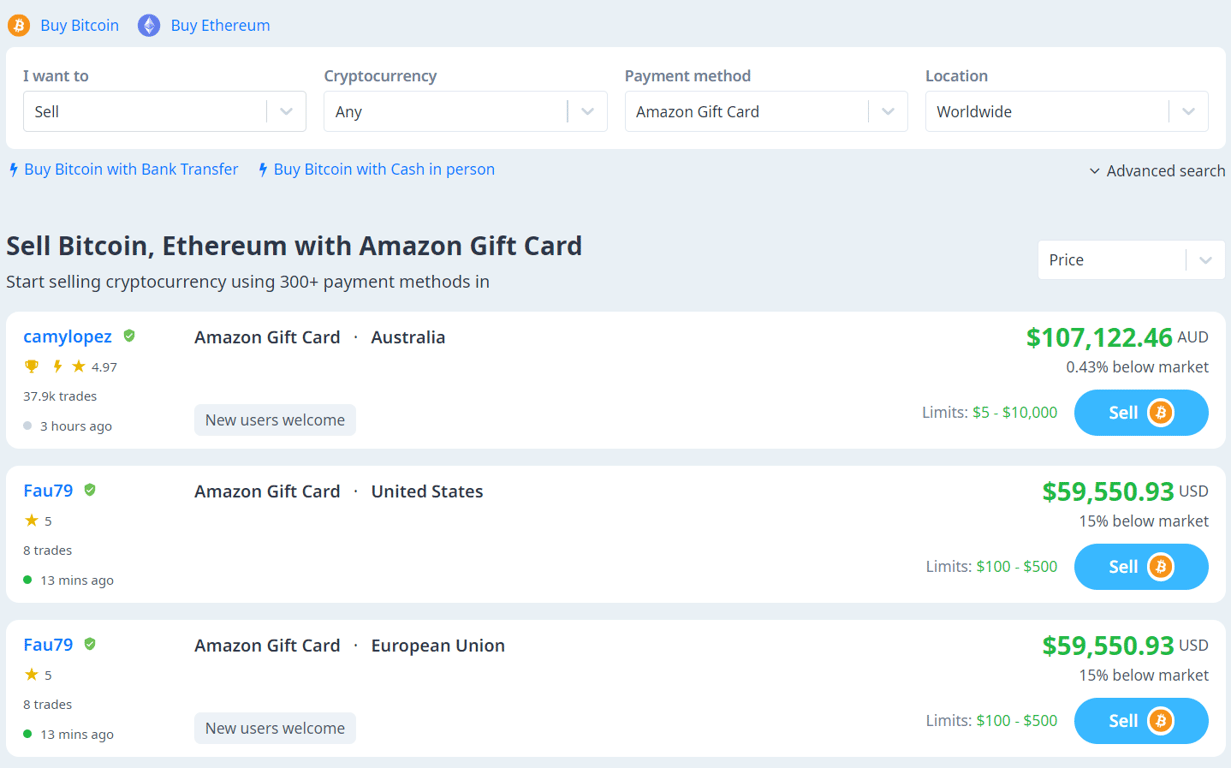Click the trophy badge on camylopez's profile
Image resolution: width=1231 pixels, height=768 pixels.
31,366
